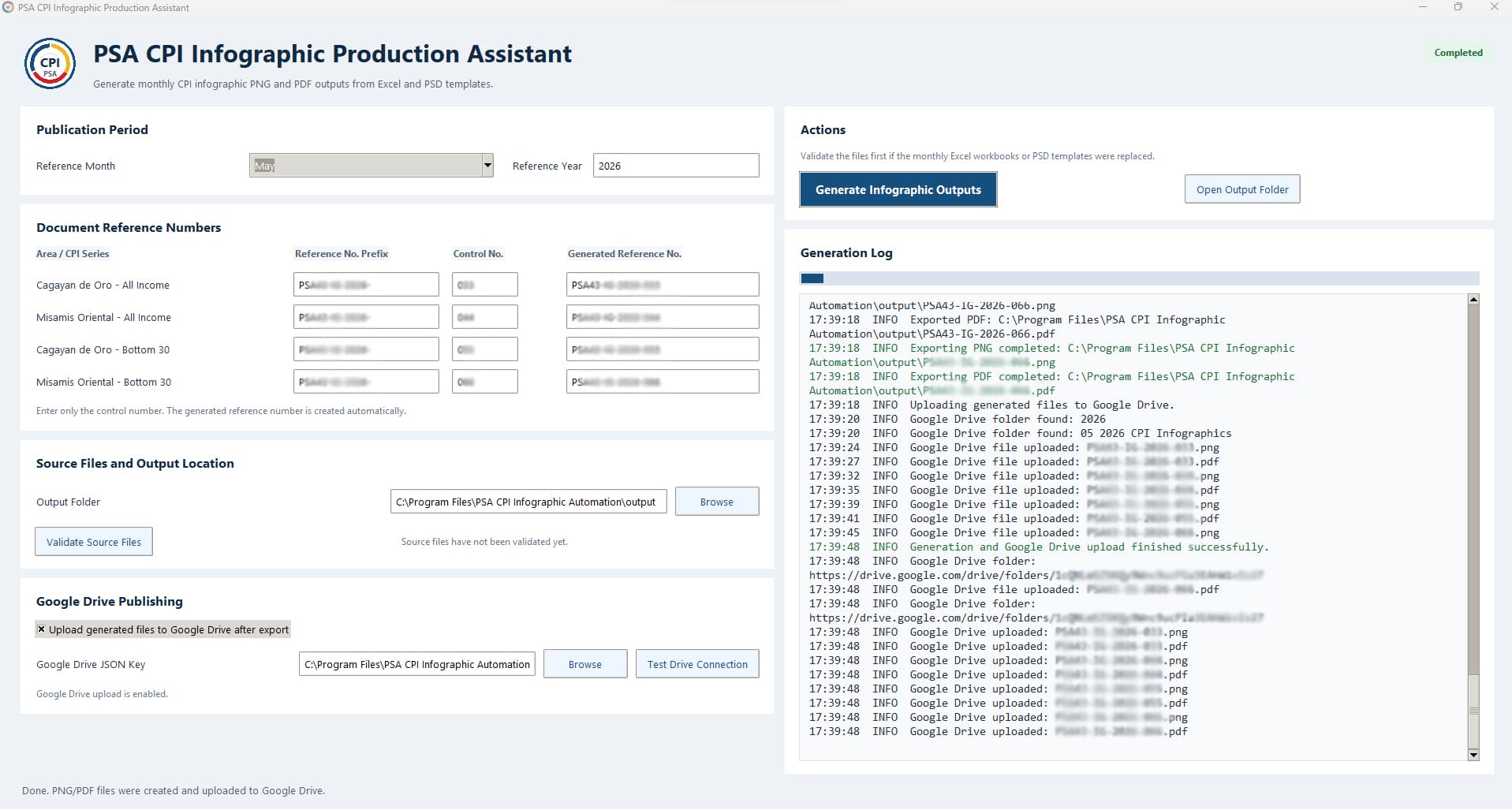The height and width of the screenshot is (810, 1512).
Task: Click the log scrollbar down arrow
Action: coord(1473,755)
